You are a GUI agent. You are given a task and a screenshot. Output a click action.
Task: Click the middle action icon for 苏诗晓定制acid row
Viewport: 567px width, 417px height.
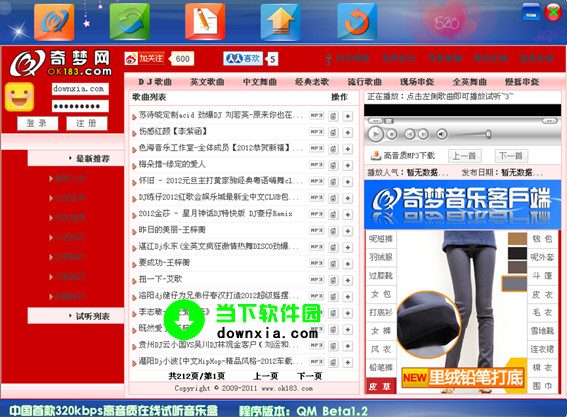(333, 116)
